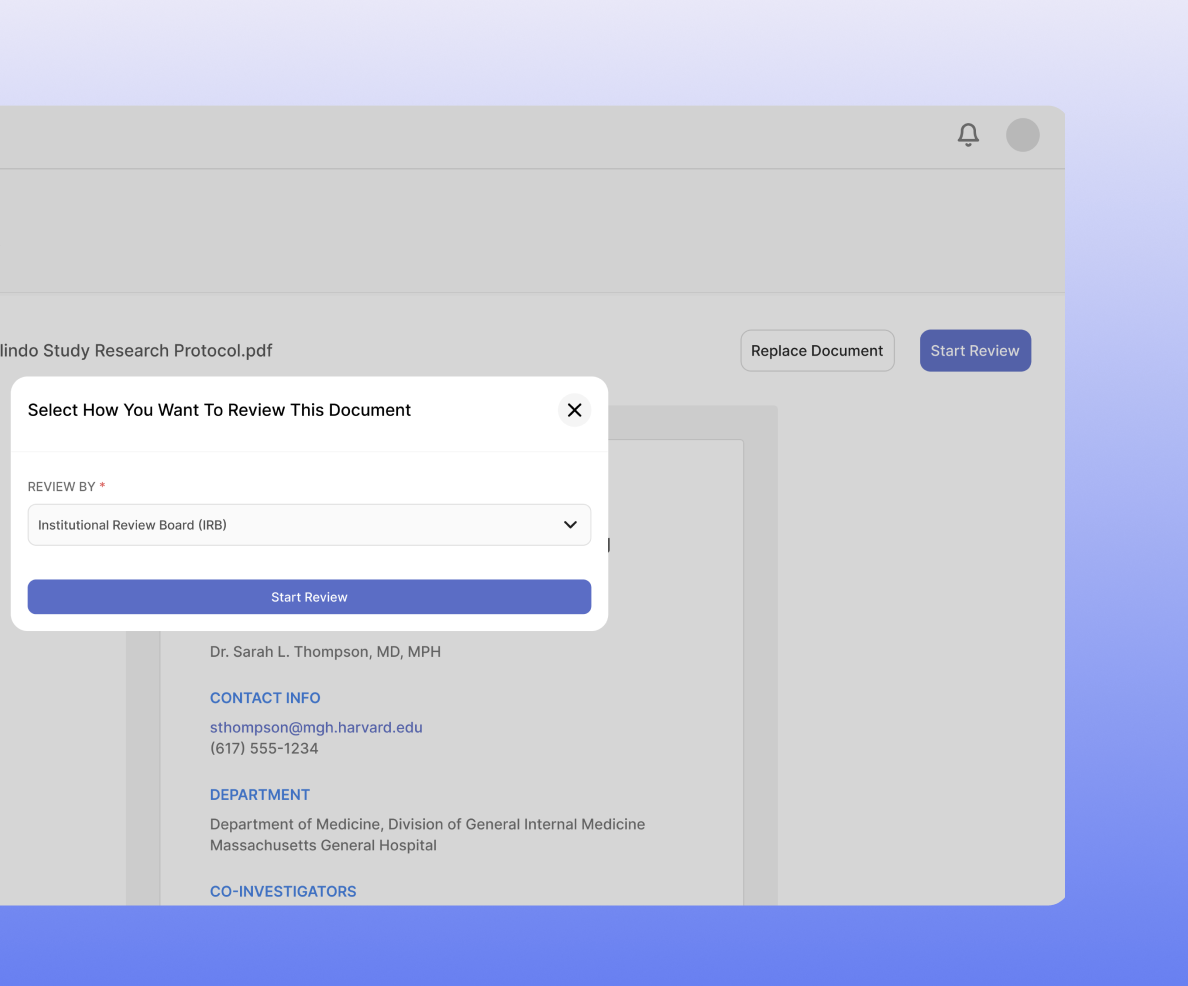Expand the Review By dropdown chevron
The width and height of the screenshot is (1188, 986).
(570, 525)
